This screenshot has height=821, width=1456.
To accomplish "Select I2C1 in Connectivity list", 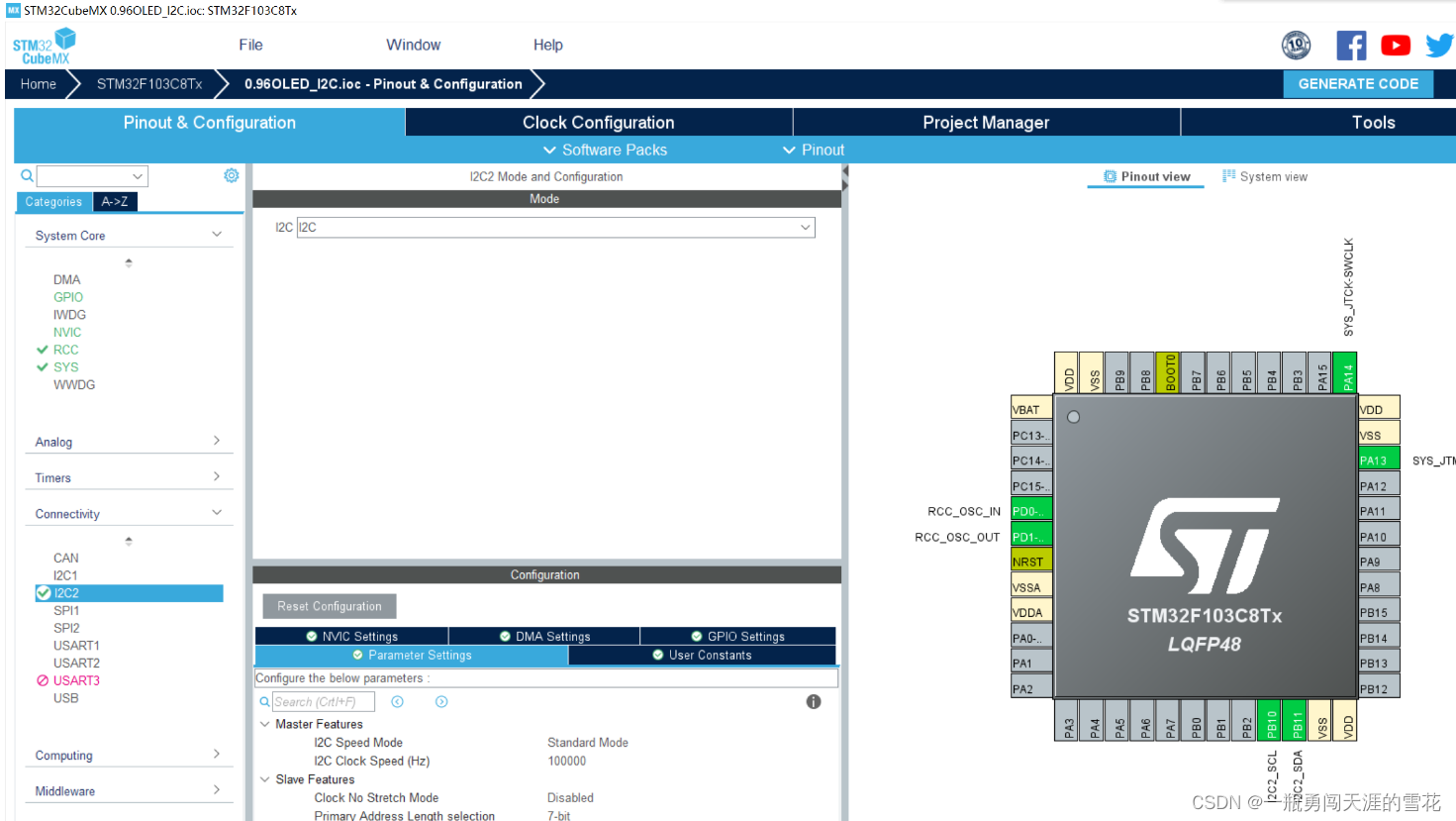I will point(65,575).
